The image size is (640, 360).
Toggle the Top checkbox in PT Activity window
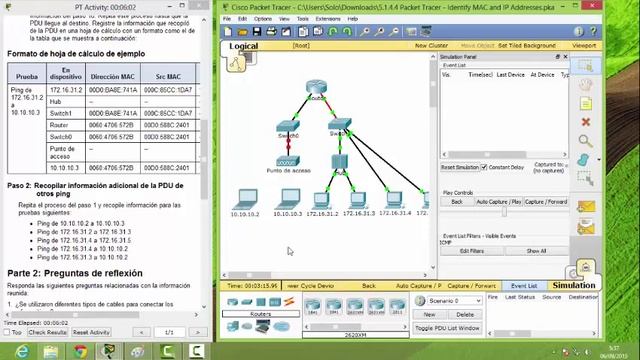click(x=7, y=333)
